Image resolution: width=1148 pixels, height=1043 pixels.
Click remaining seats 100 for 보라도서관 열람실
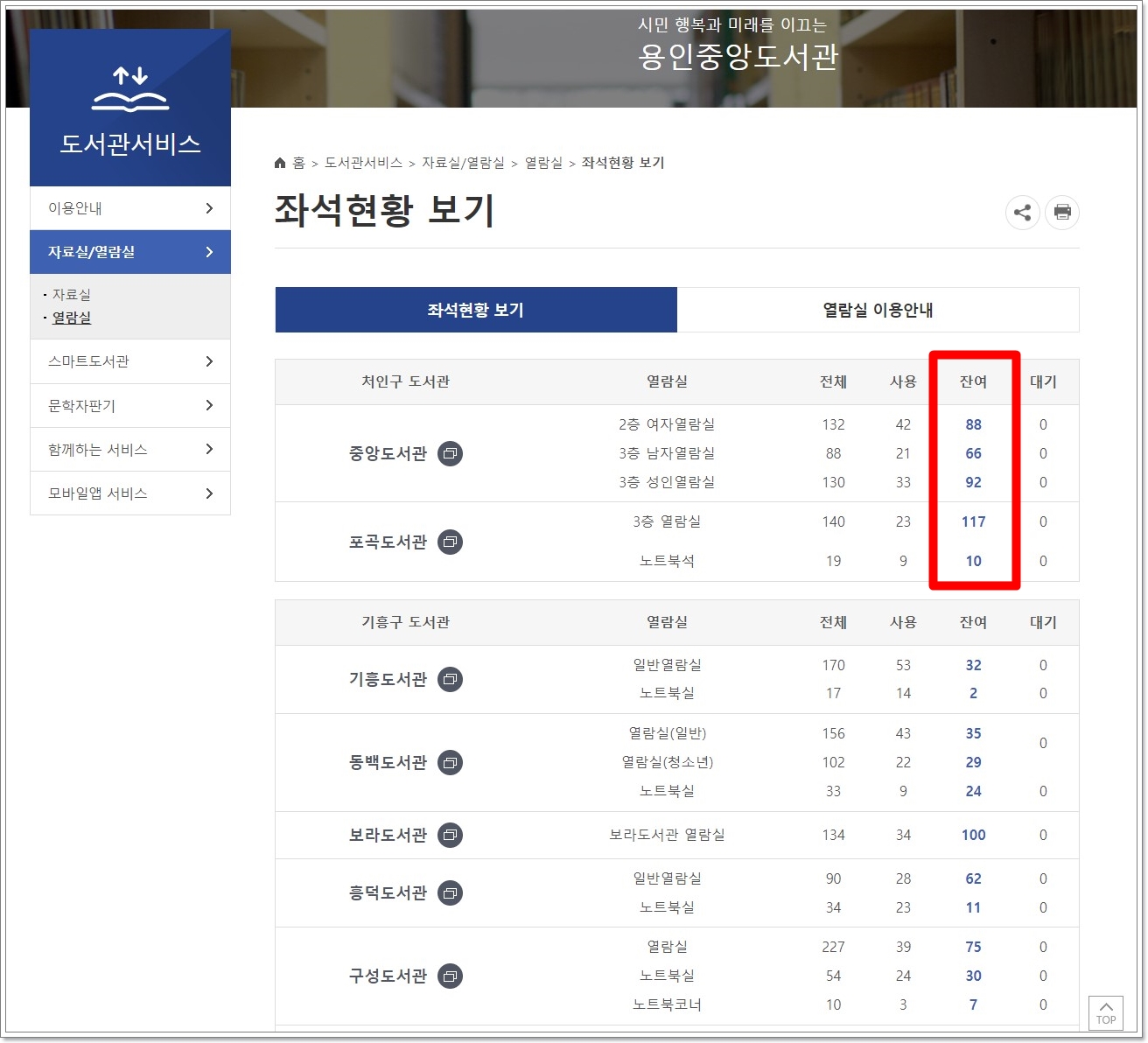pos(973,835)
